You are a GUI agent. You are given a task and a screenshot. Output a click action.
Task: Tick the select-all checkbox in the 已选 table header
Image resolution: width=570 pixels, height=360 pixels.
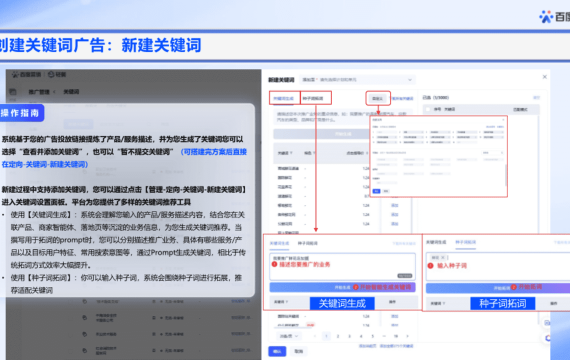click(428, 109)
